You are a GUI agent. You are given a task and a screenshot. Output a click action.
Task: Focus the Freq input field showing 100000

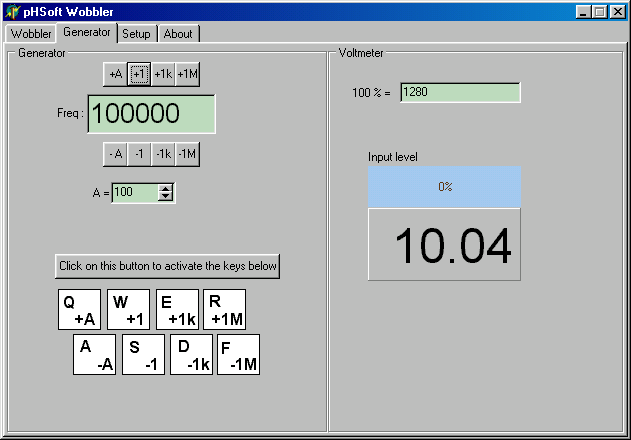(151, 114)
